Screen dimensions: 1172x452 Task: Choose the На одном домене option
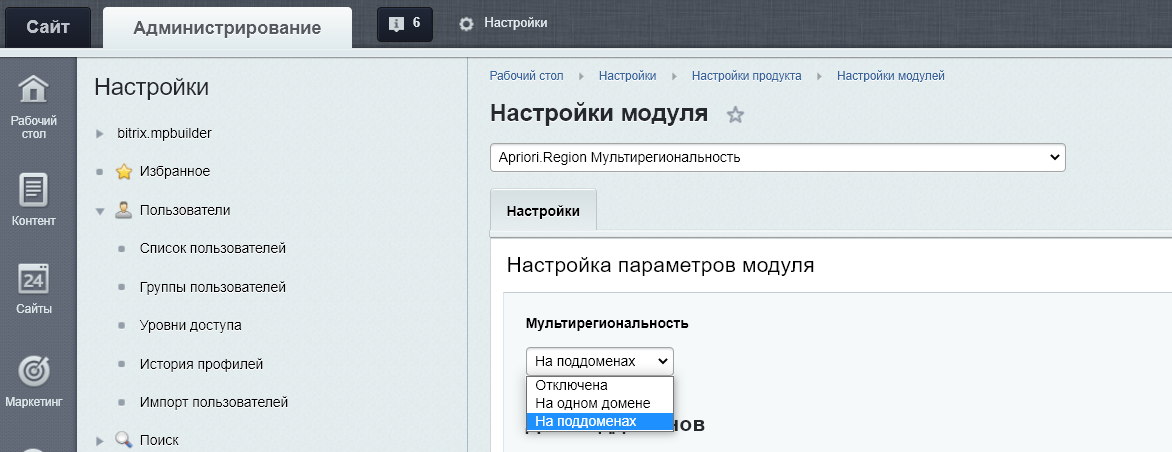[x=600, y=403]
